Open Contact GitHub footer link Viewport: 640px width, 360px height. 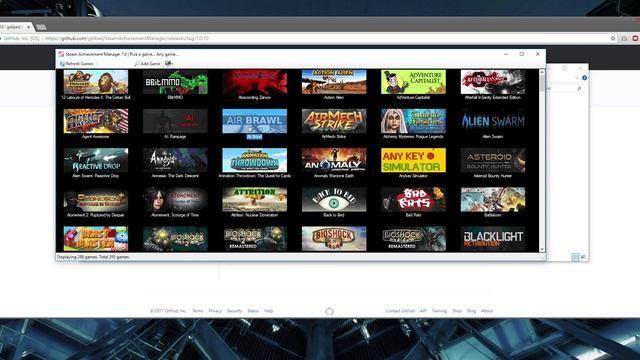click(400, 311)
